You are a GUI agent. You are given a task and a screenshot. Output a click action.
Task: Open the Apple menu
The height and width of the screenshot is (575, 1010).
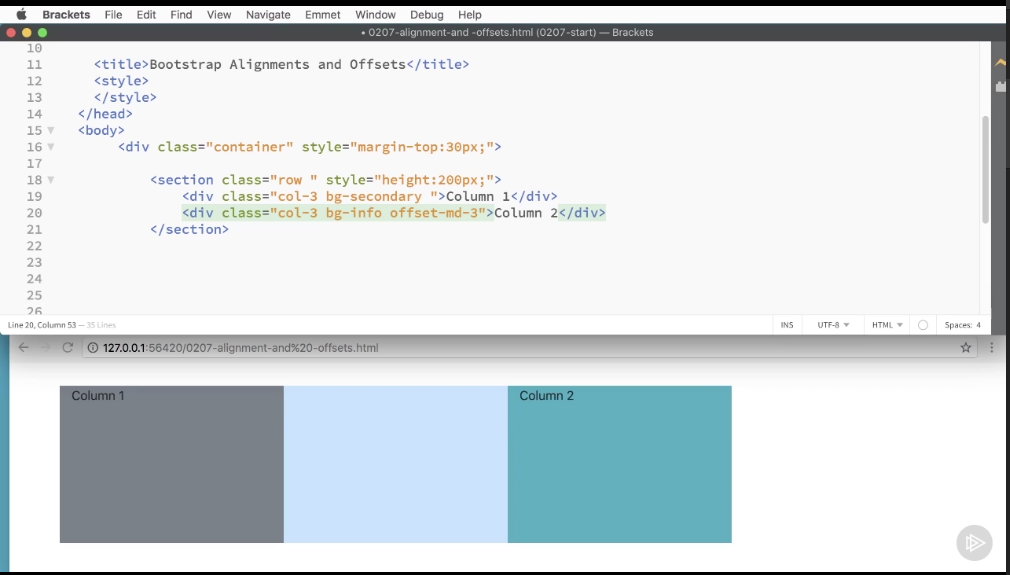point(21,14)
